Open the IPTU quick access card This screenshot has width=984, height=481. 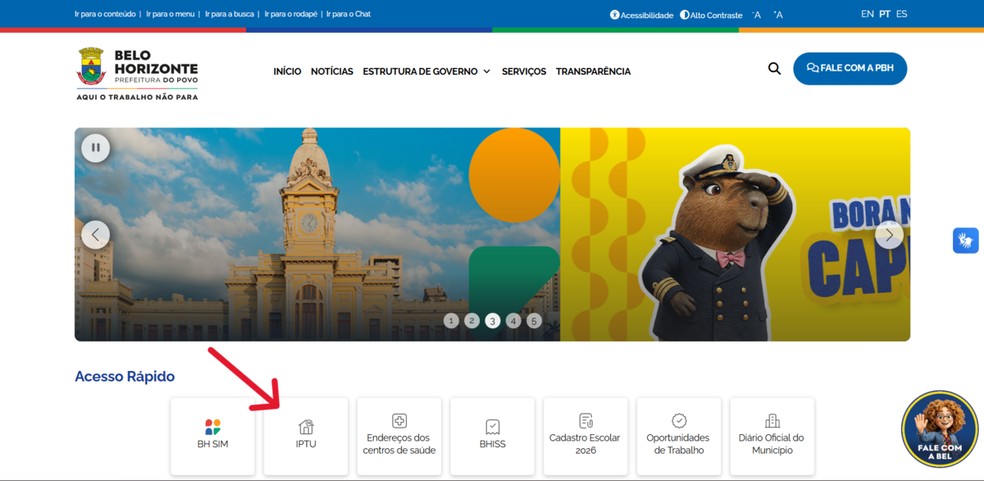pos(306,436)
